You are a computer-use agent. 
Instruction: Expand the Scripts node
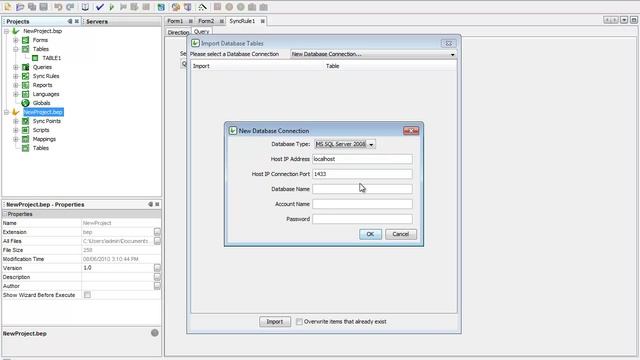tap(16, 130)
